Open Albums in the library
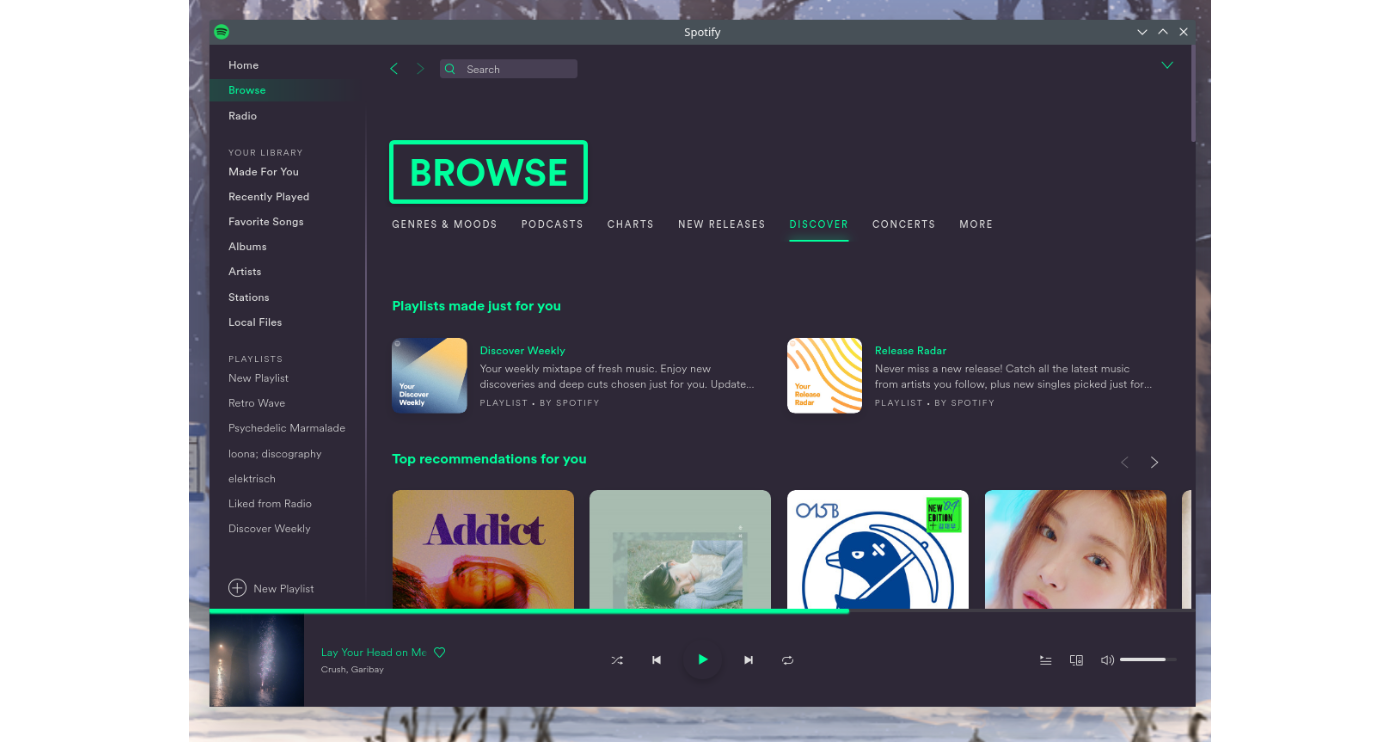 tap(247, 247)
